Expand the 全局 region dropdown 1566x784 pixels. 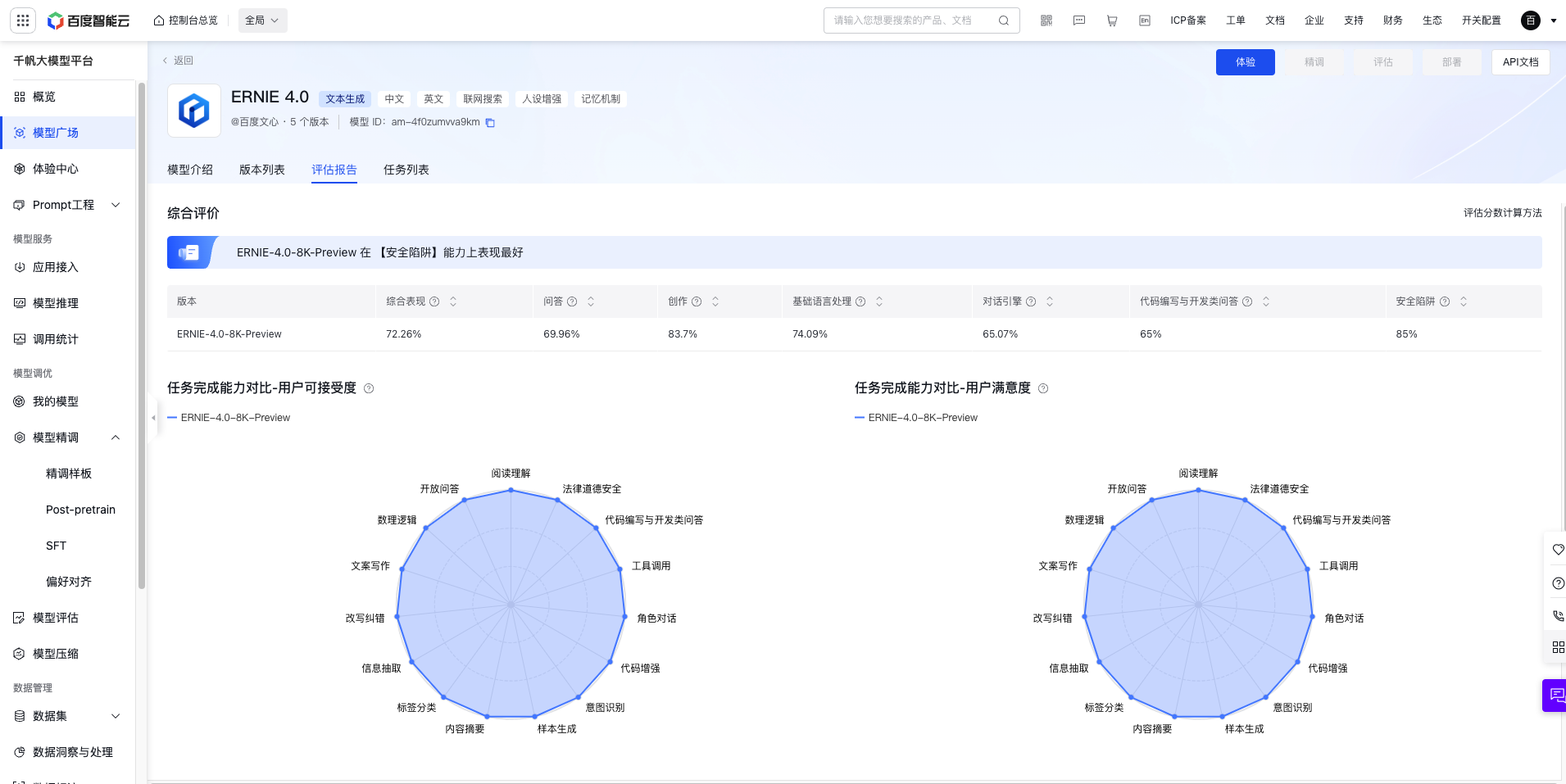pos(262,20)
